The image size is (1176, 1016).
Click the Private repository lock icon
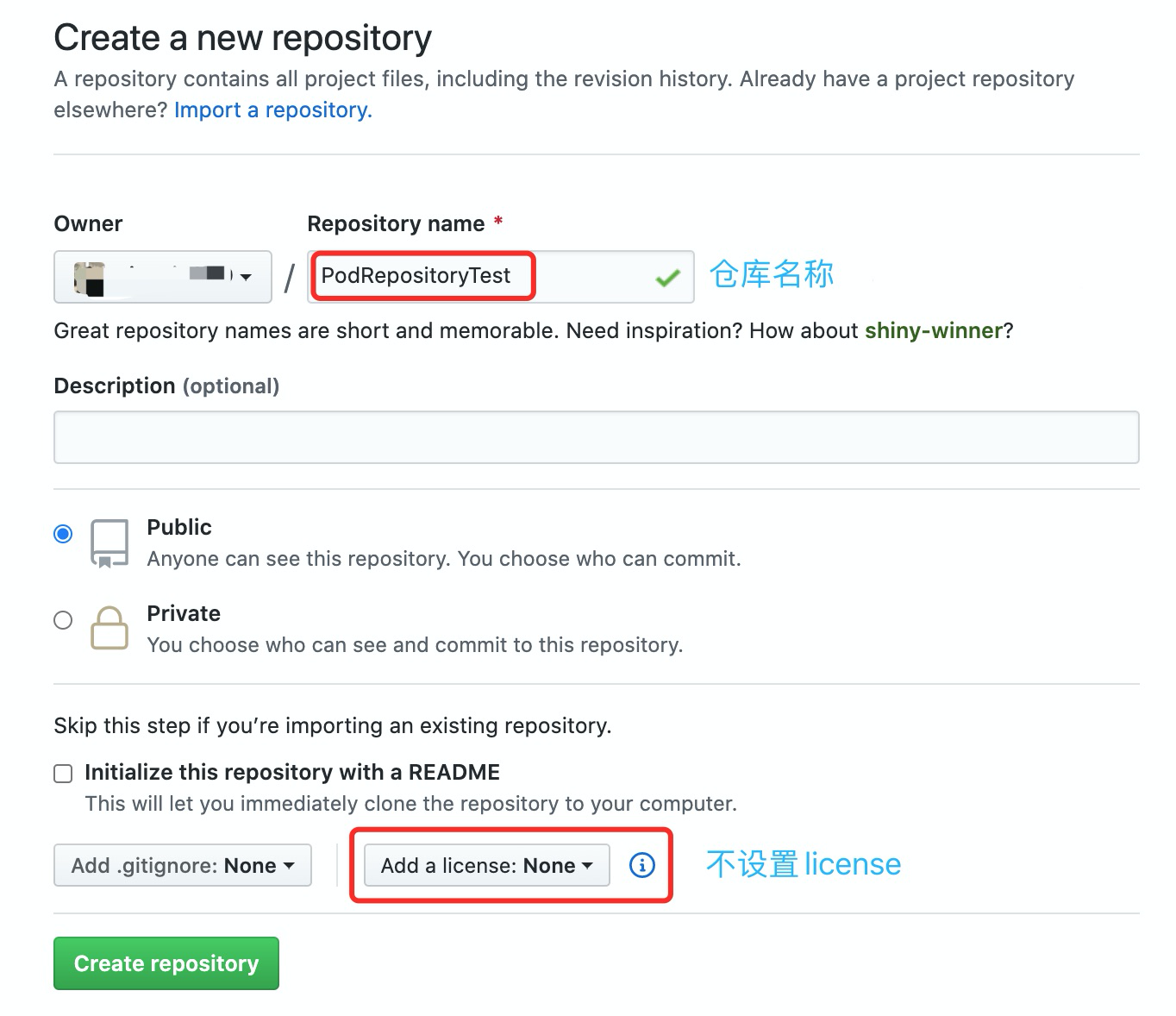tap(109, 628)
